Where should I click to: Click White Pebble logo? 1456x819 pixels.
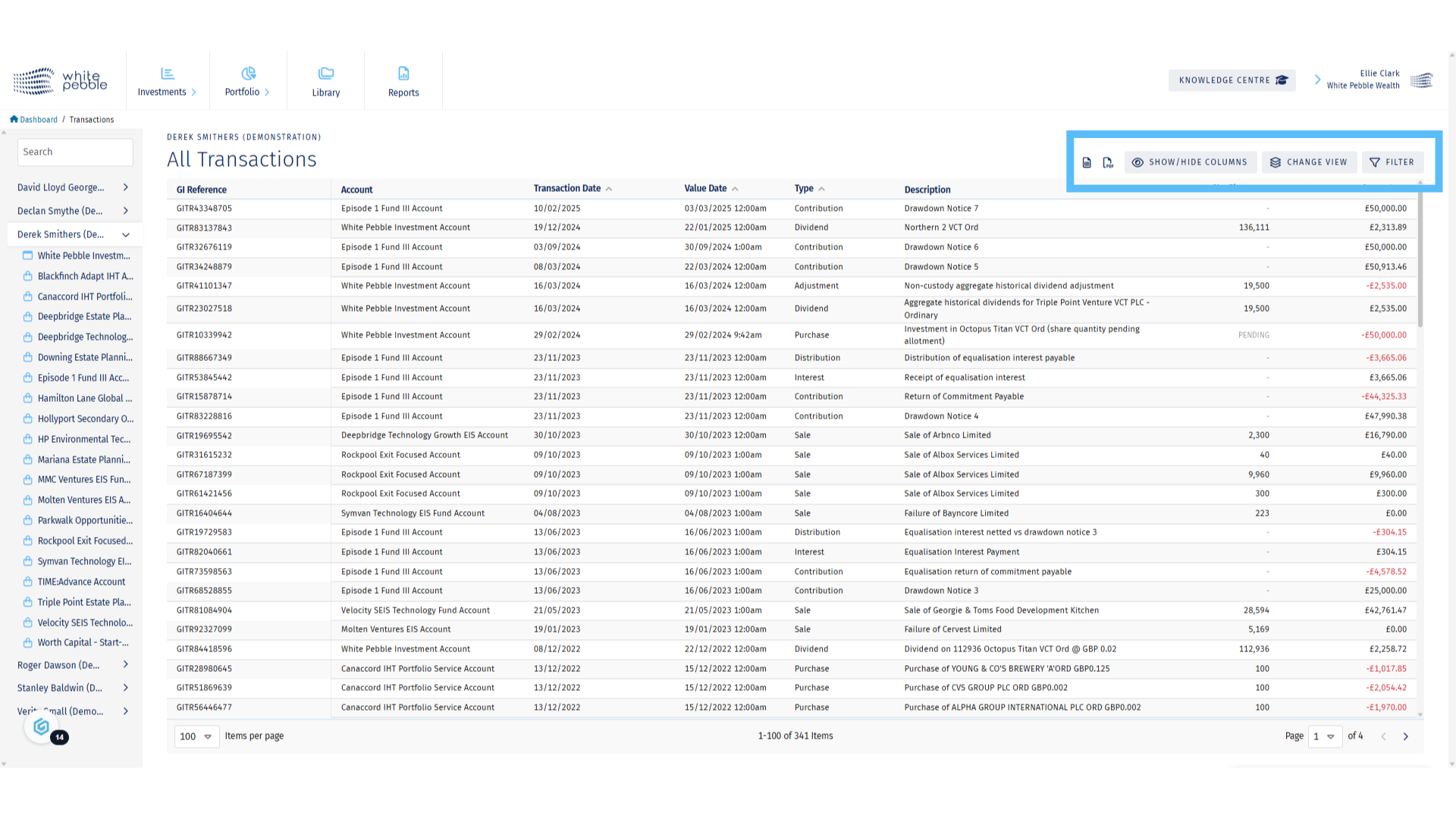(61, 80)
